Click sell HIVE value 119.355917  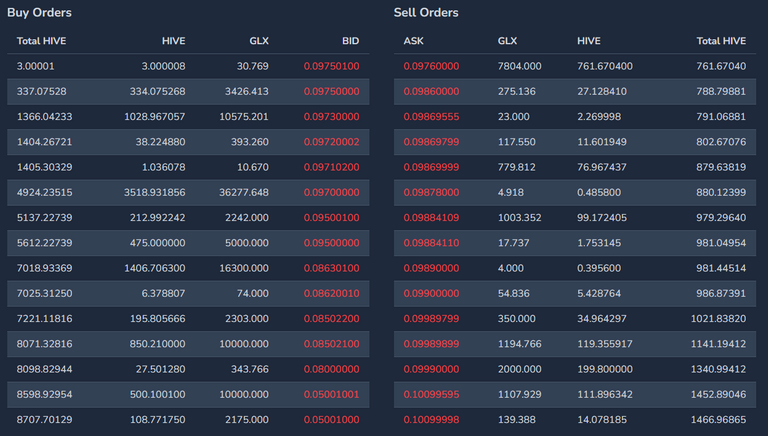click(x=605, y=344)
